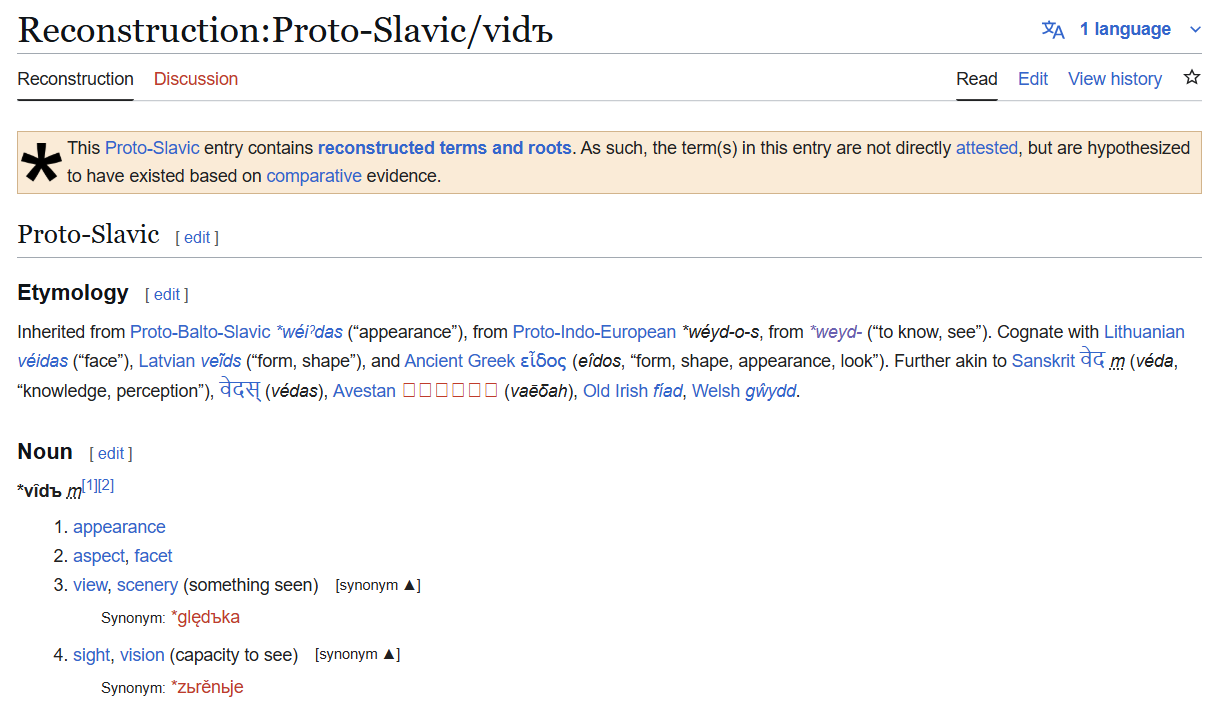The width and height of the screenshot is (1229, 716).
Task: Edit the Noun section
Action: click(x=111, y=453)
